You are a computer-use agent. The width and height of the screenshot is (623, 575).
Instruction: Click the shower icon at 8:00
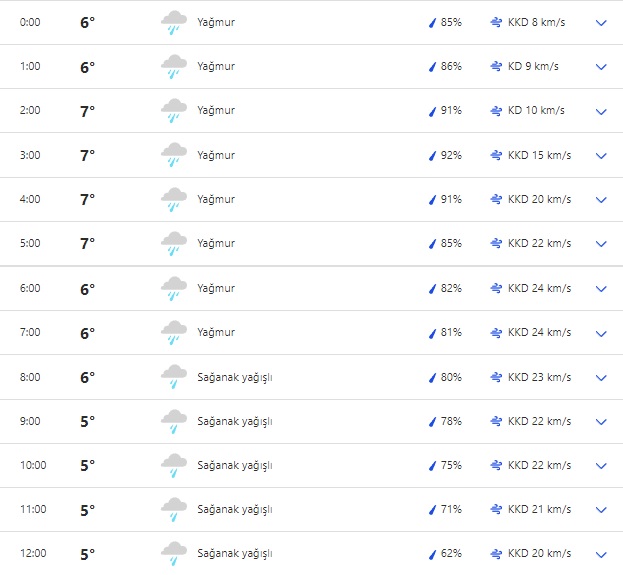173,377
